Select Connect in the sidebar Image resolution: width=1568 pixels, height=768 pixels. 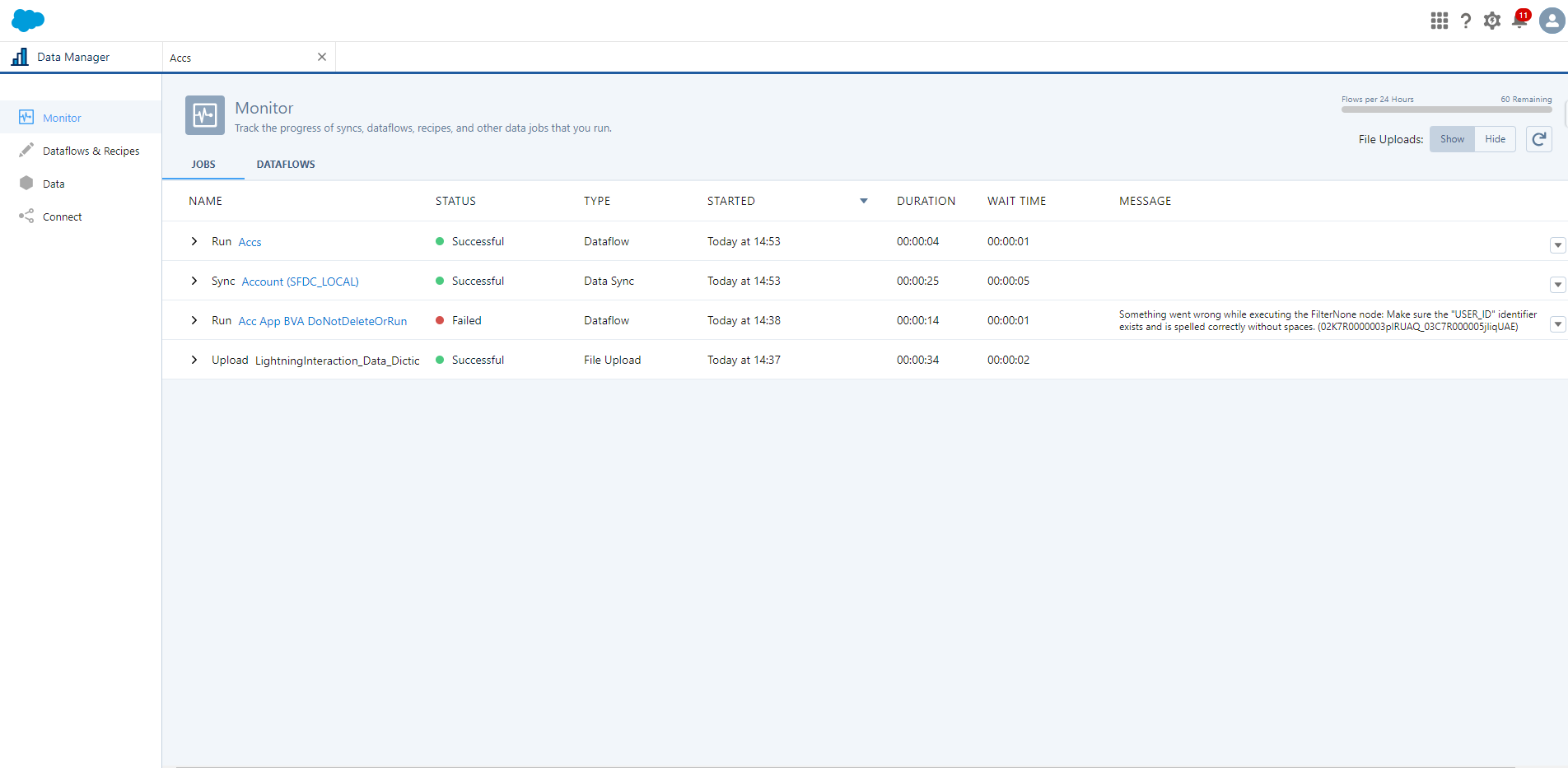click(62, 216)
